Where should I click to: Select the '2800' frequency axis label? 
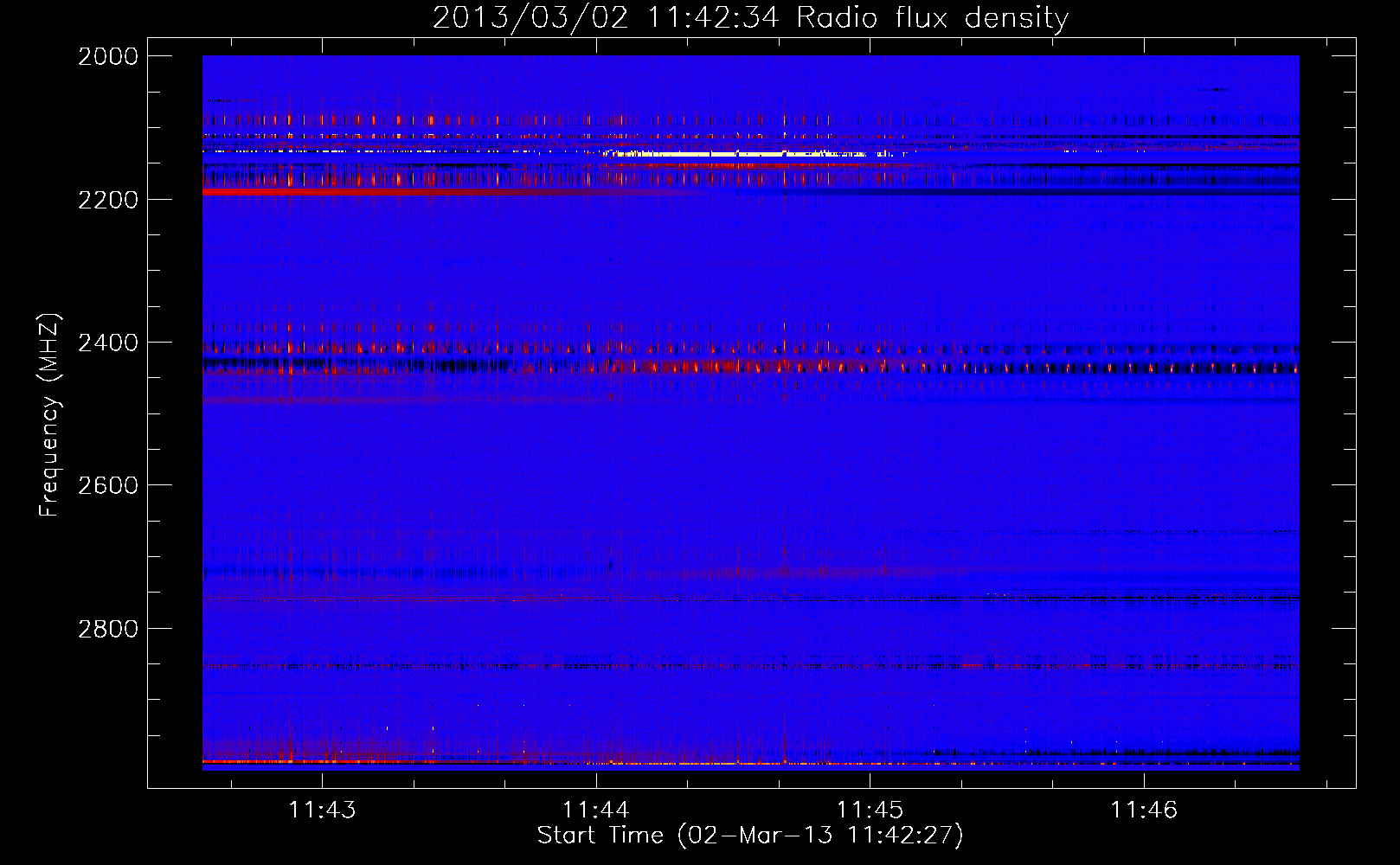[x=108, y=629]
